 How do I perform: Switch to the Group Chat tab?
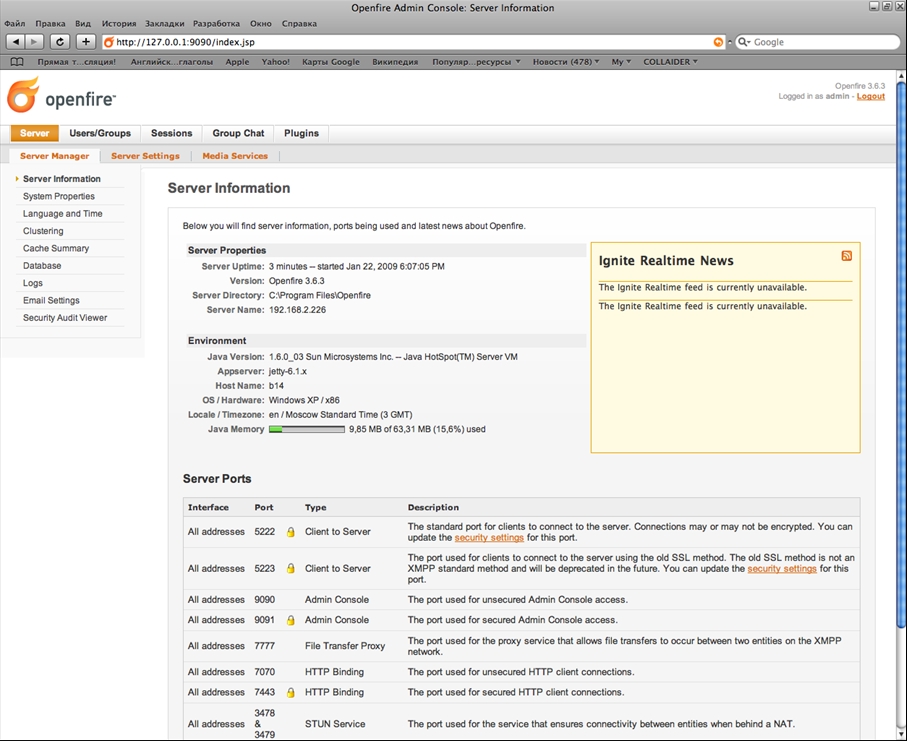(238, 133)
